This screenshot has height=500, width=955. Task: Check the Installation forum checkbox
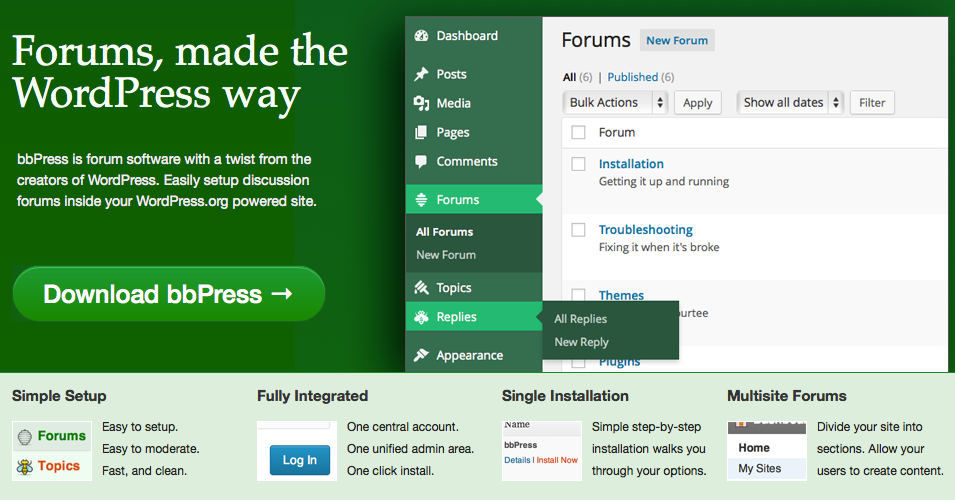click(x=578, y=164)
